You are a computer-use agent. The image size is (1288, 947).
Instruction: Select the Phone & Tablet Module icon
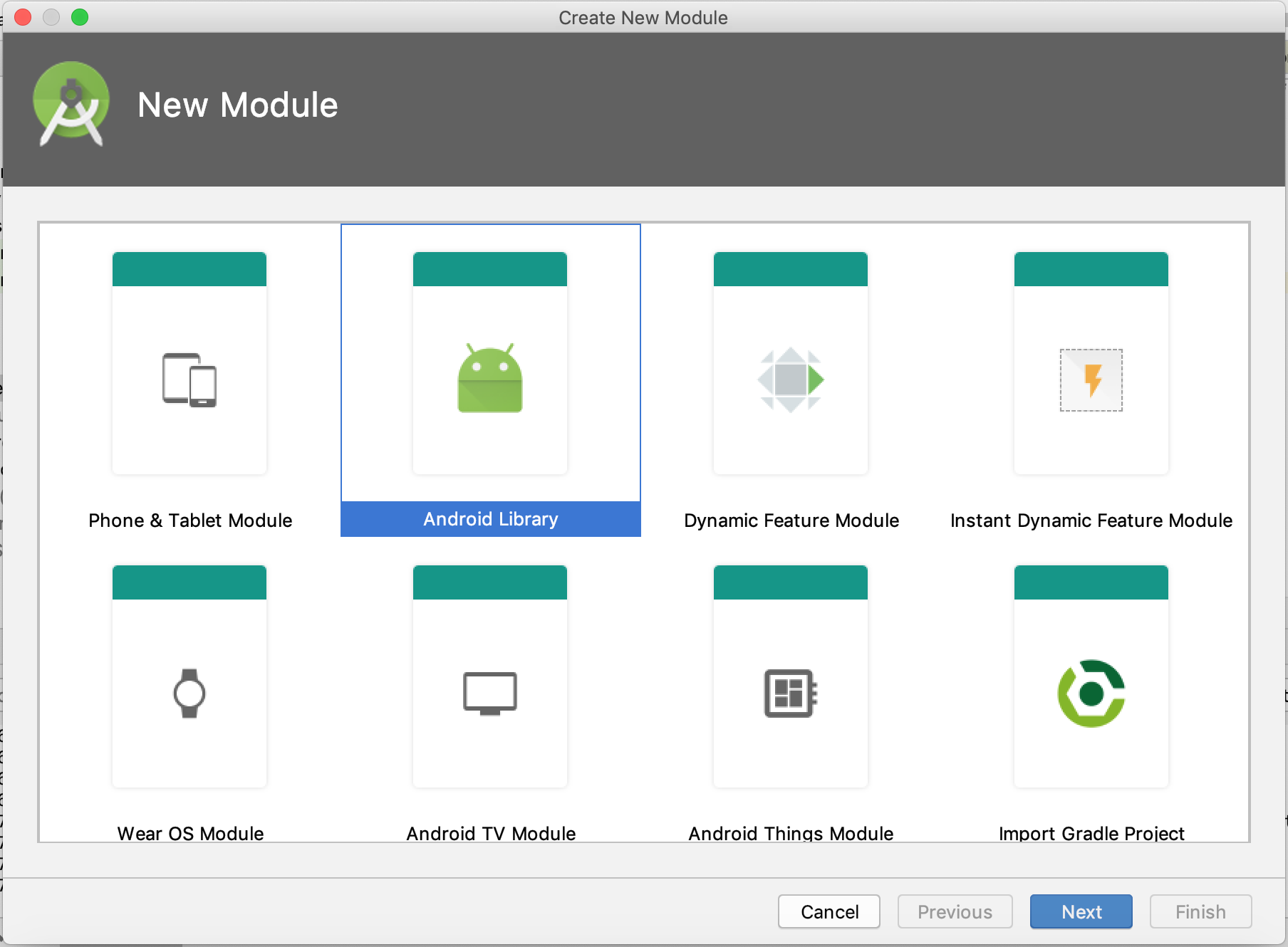tap(189, 380)
